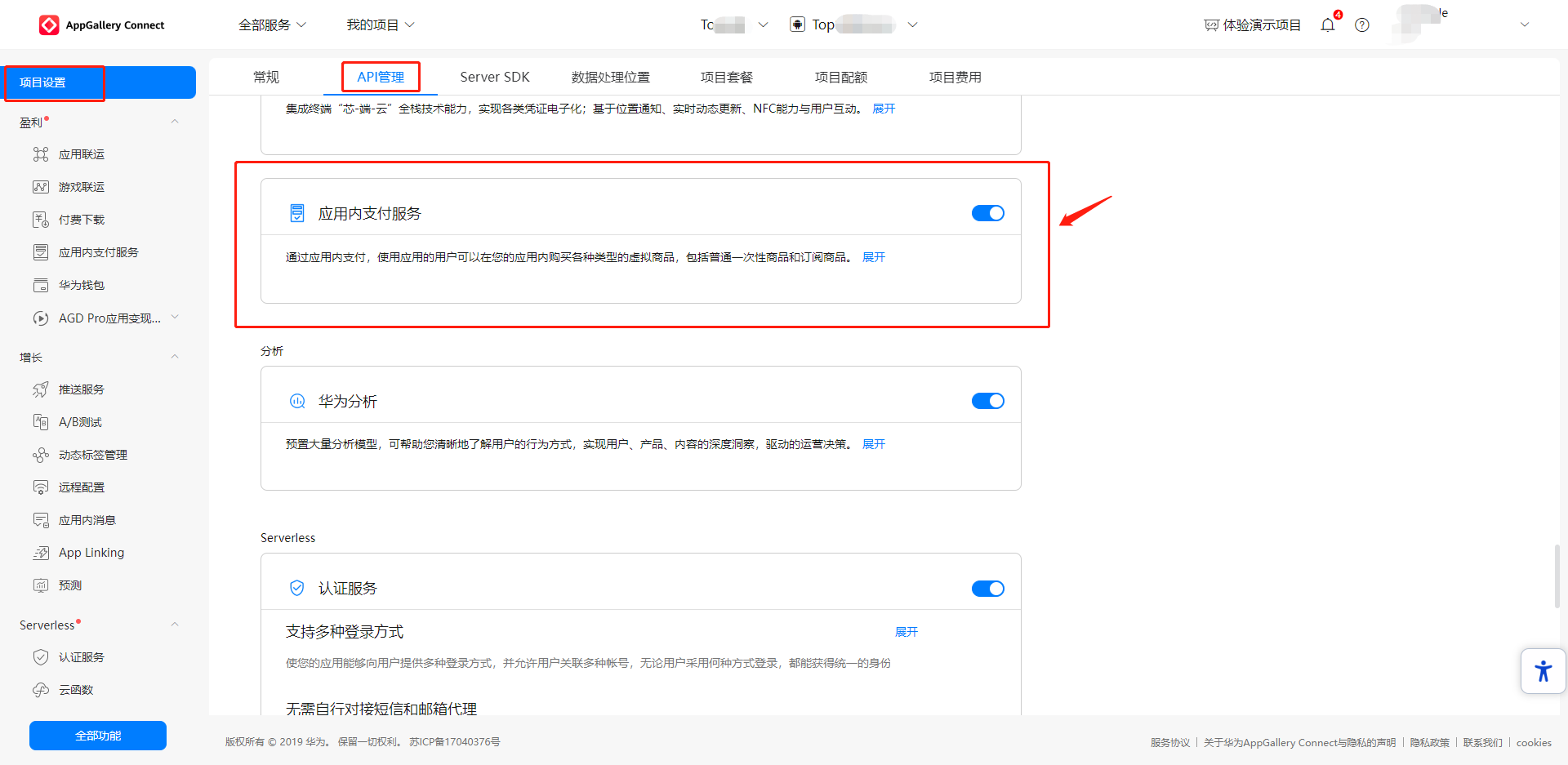Open the 隐私政策 footer link
Viewport: 1568px width, 765px height.
[x=1430, y=742]
